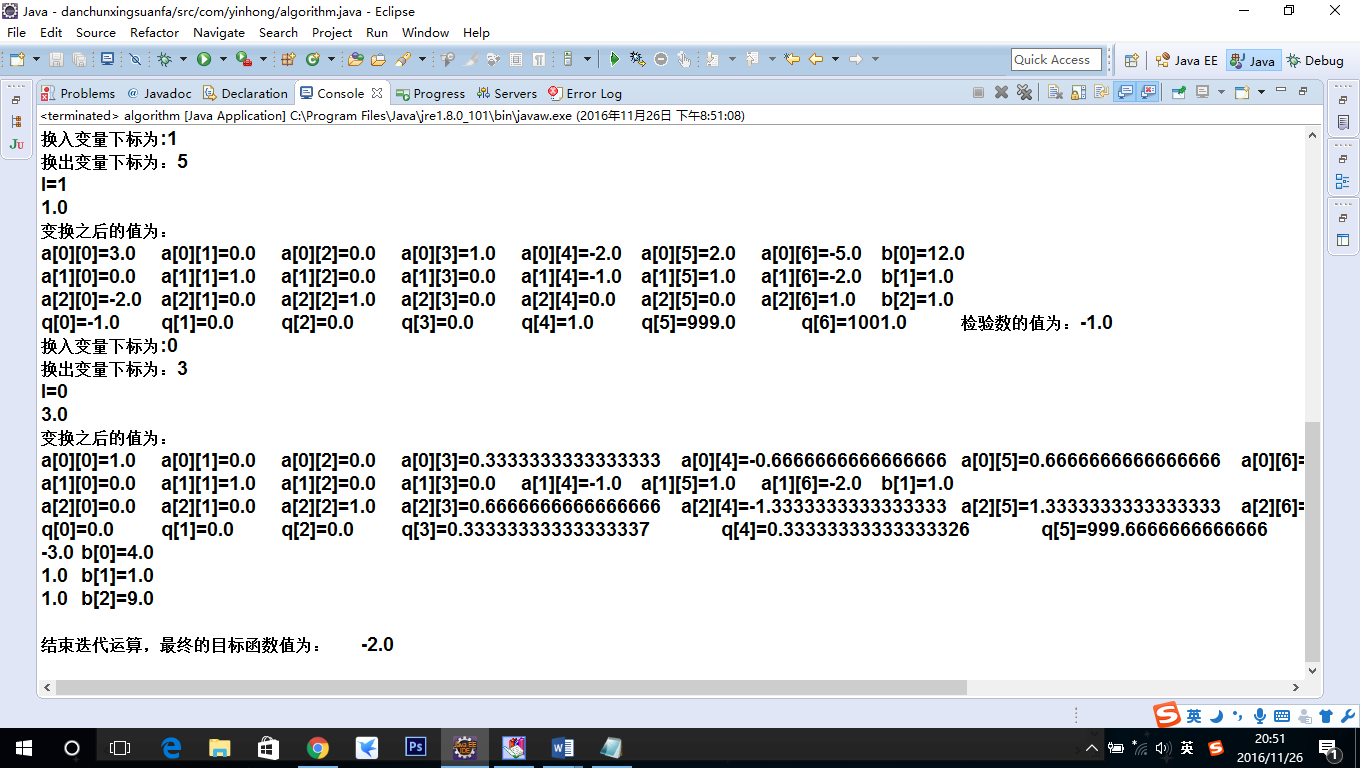Click the Back navigation arrow icon
This screenshot has width=1360, height=768.
coord(816,59)
